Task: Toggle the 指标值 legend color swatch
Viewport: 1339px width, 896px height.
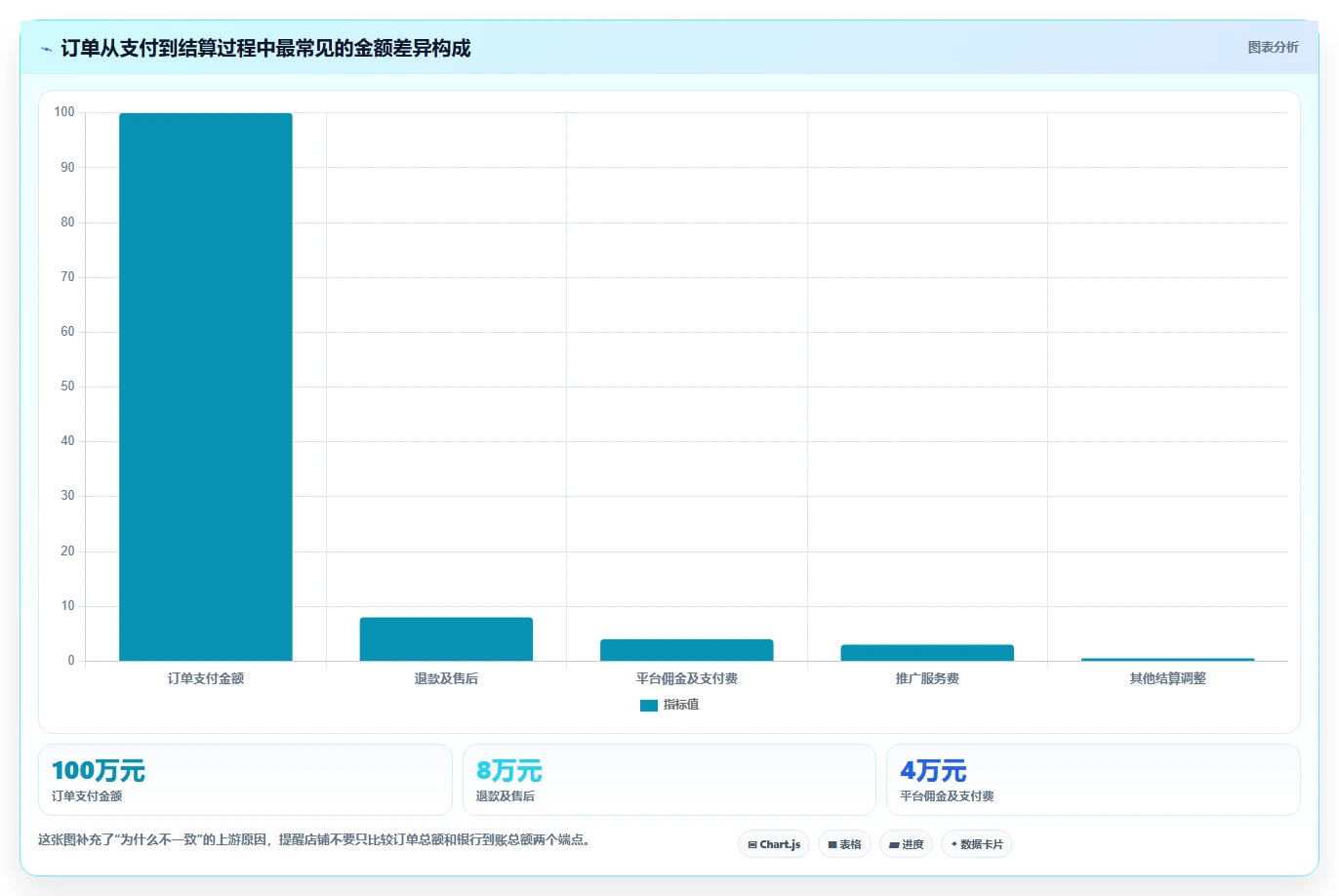Action: pos(649,706)
